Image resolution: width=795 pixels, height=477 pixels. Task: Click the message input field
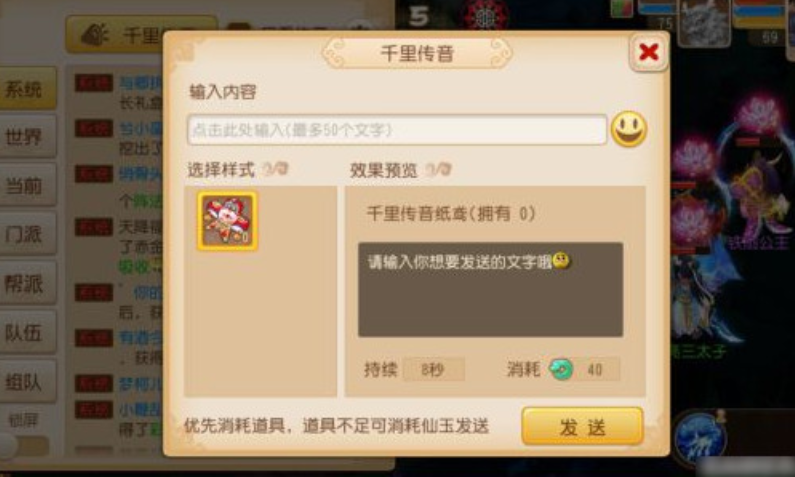pyautogui.click(x=397, y=130)
